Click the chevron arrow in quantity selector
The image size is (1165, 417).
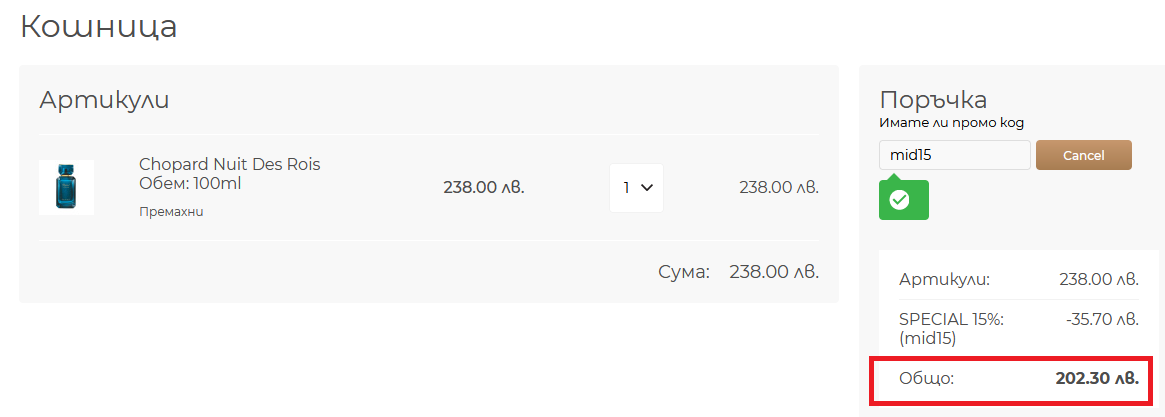[646, 188]
